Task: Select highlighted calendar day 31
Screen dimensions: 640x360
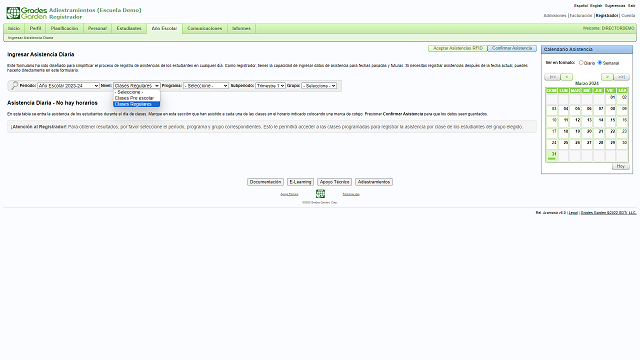Action: pyautogui.click(x=552, y=155)
